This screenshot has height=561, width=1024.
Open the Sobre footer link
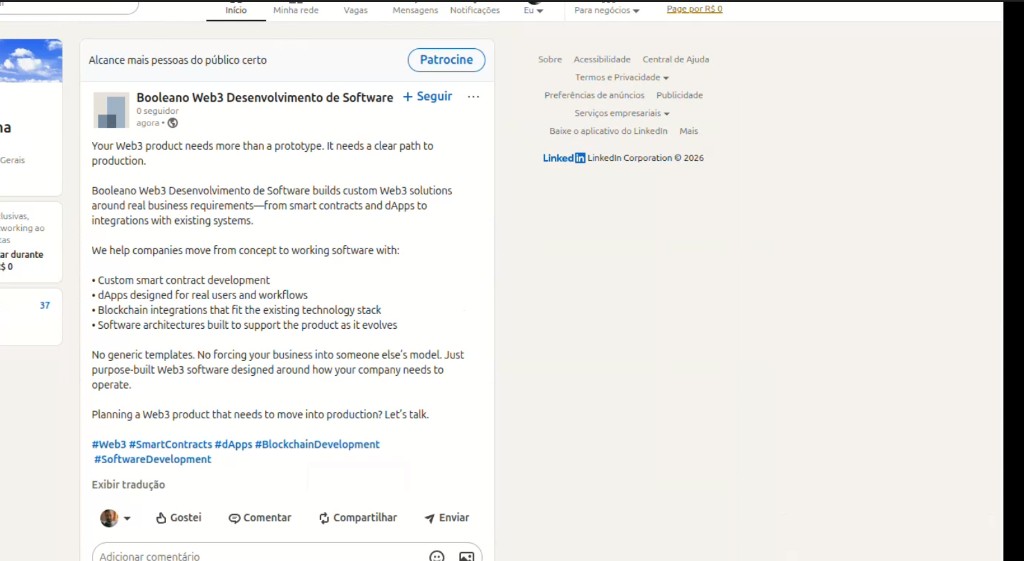550,59
